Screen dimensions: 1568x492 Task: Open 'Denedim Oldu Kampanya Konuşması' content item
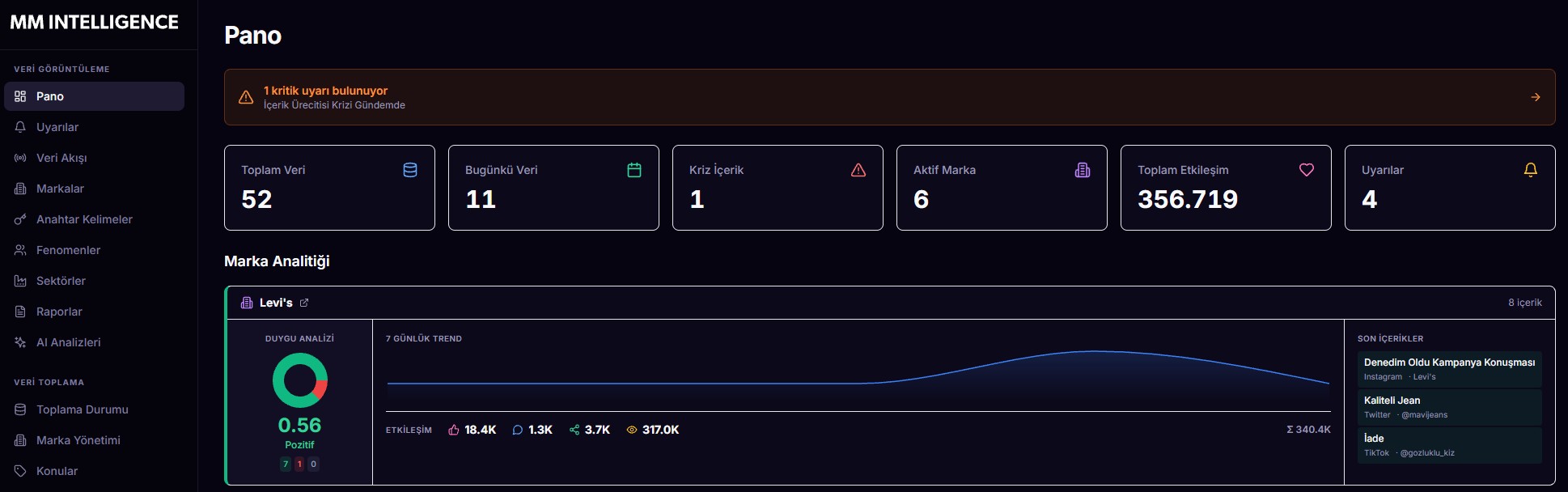tap(1448, 369)
